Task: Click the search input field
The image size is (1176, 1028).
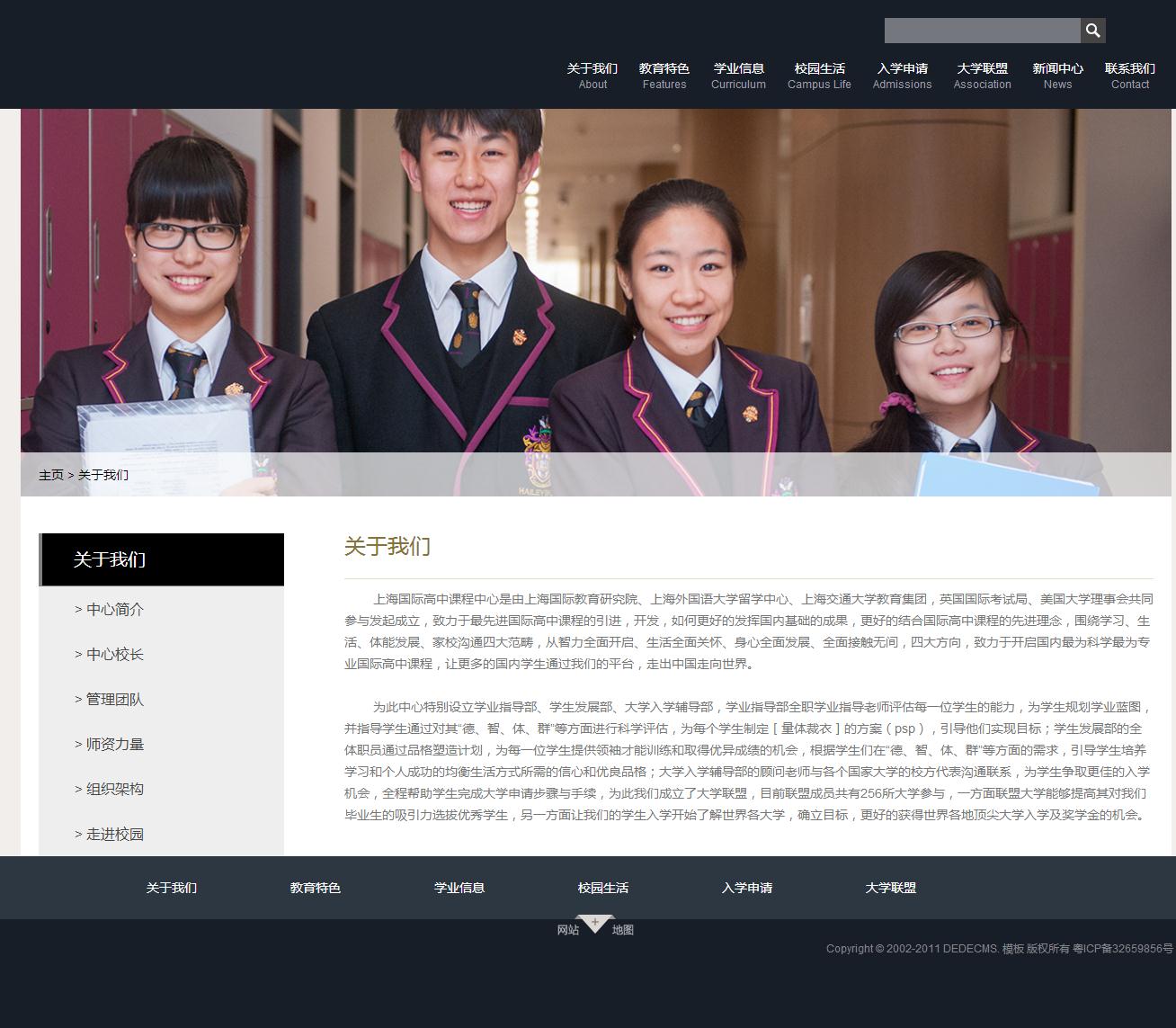Action: point(982,31)
